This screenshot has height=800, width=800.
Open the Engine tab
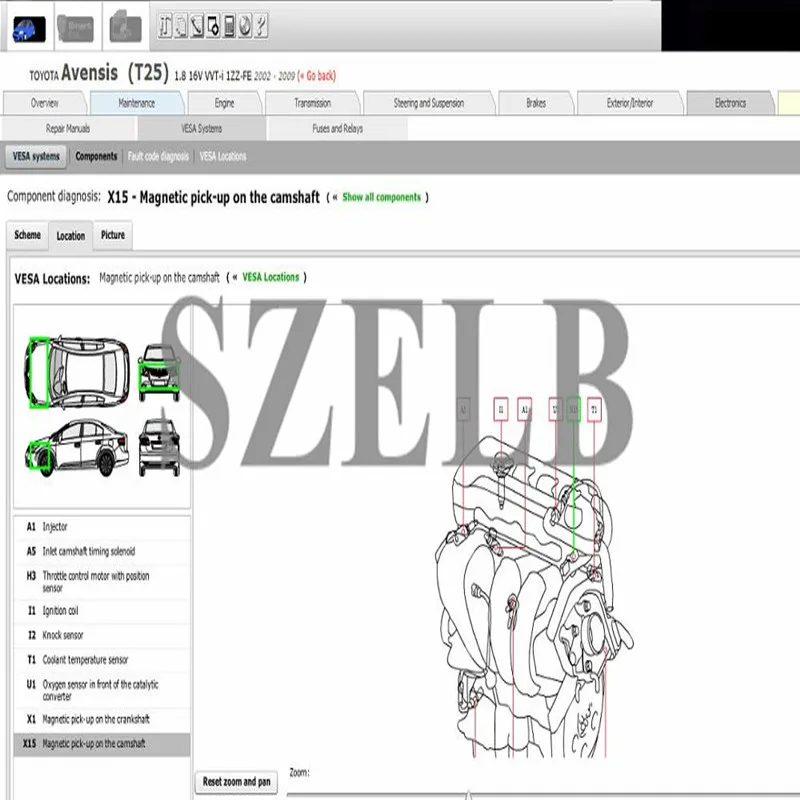[224, 103]
